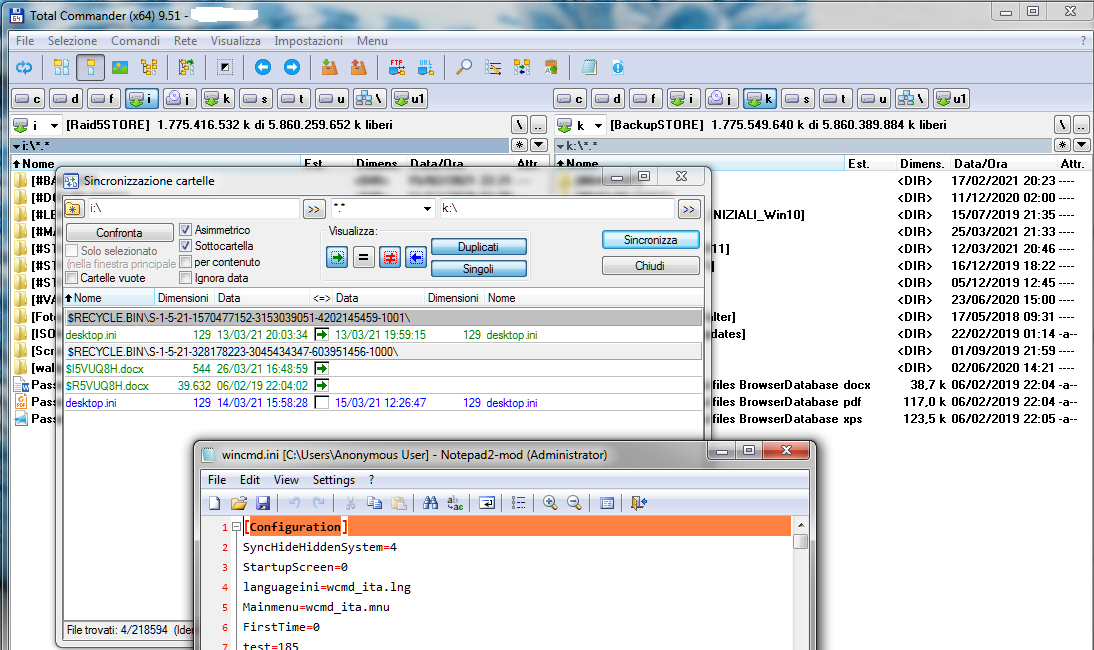Uncheck the Asimmetrico checkbox
The width and height of the screenshot is (1094, 650).
[186, 229]
